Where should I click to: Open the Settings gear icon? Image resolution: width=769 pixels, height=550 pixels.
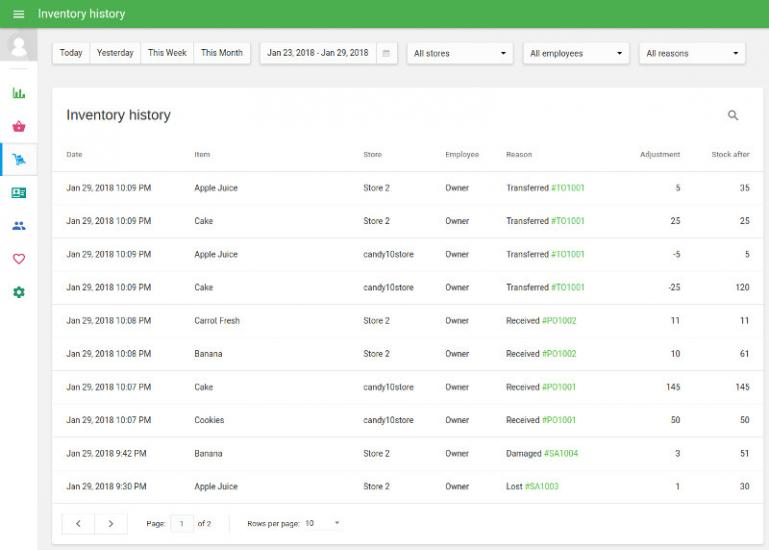(18, 292)
